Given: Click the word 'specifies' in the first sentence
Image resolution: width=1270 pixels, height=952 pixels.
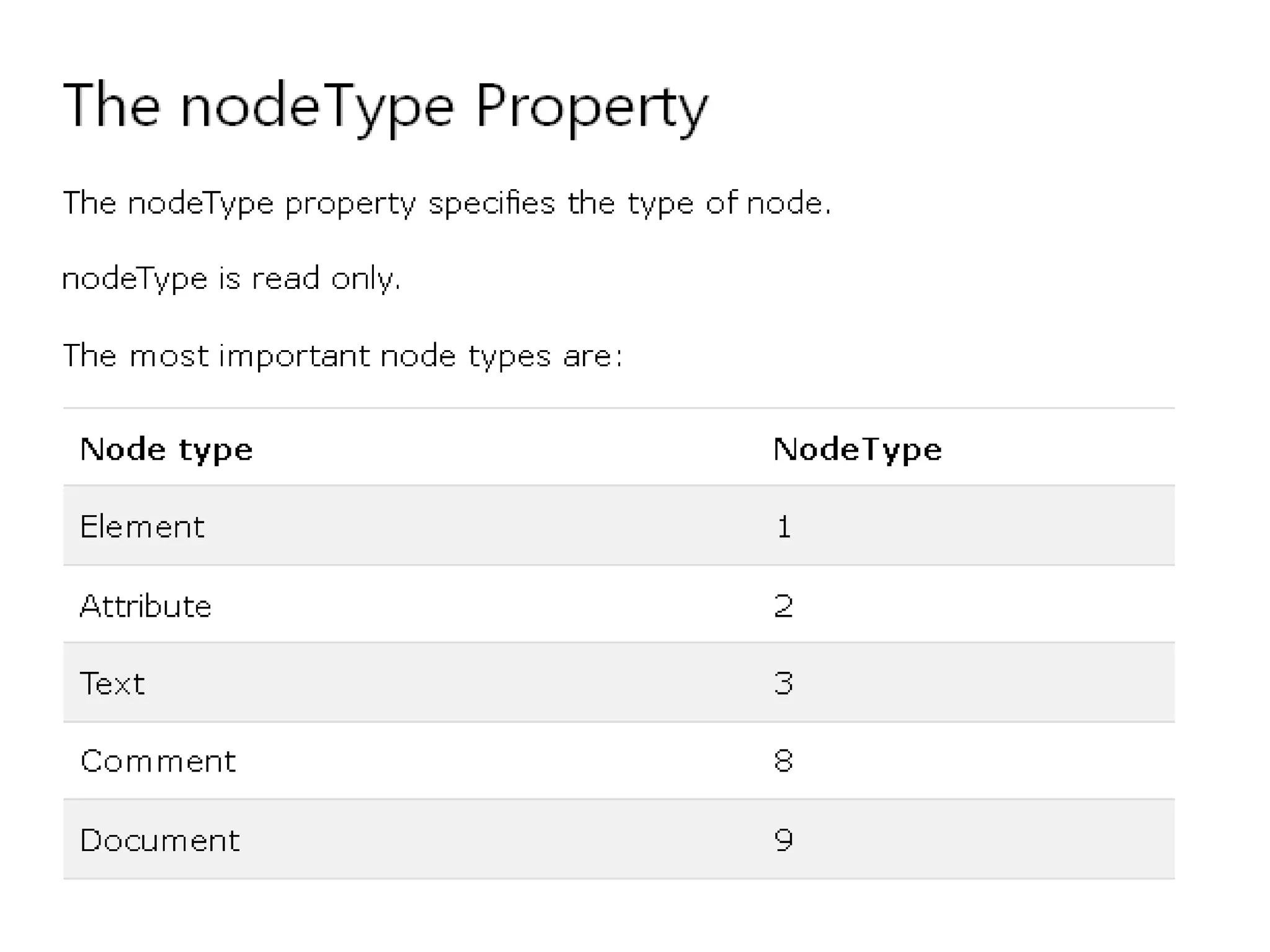Looking at the screenshot, I should tap(491, 203).
